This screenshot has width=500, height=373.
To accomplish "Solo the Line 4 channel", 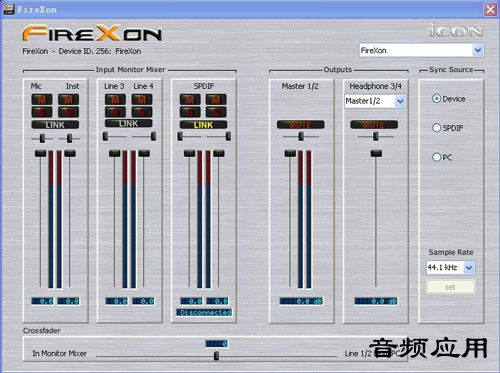I will (x=142, y=112).
